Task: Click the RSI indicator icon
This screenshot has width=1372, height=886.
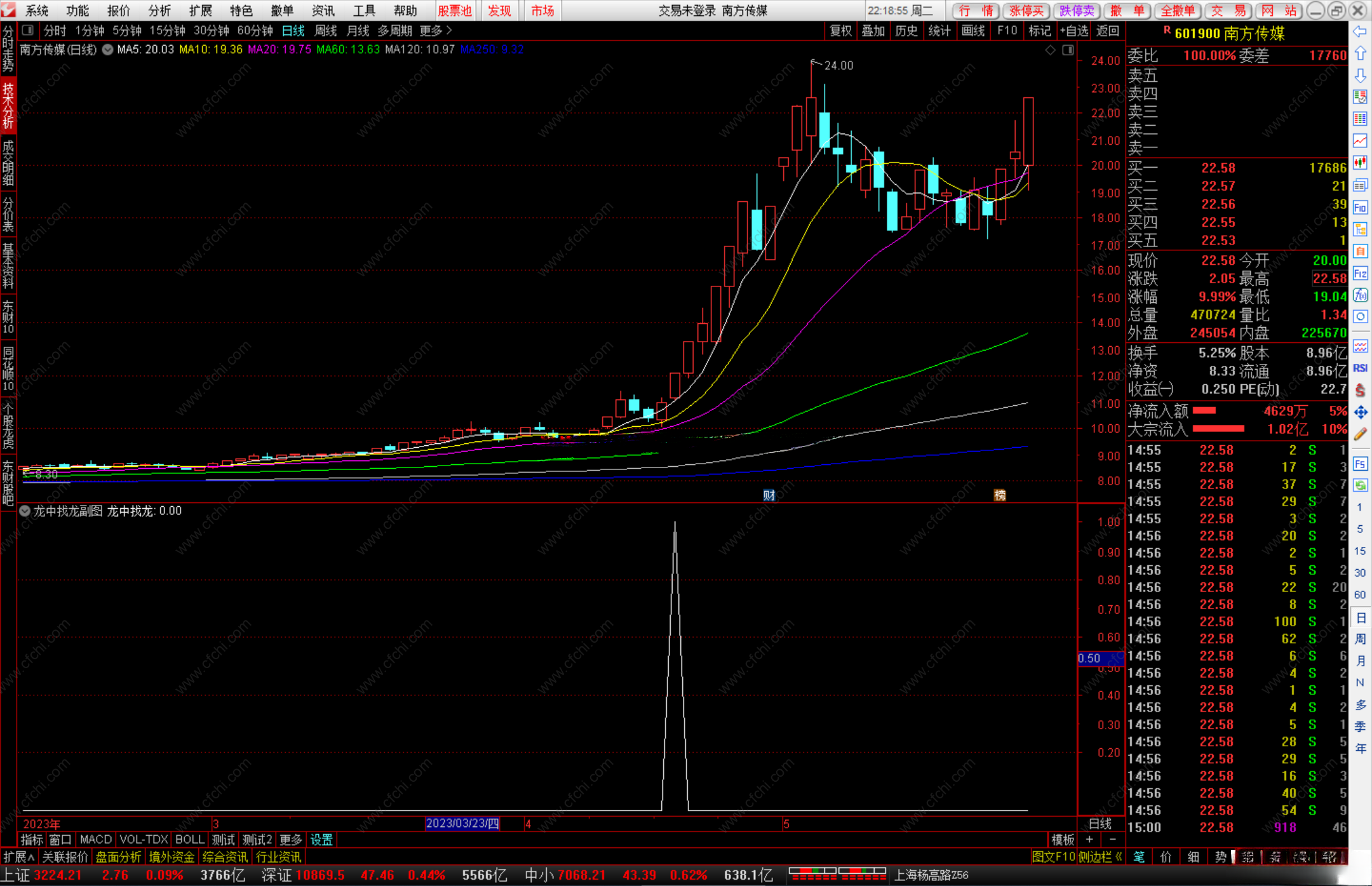Action: point(1360,368)
